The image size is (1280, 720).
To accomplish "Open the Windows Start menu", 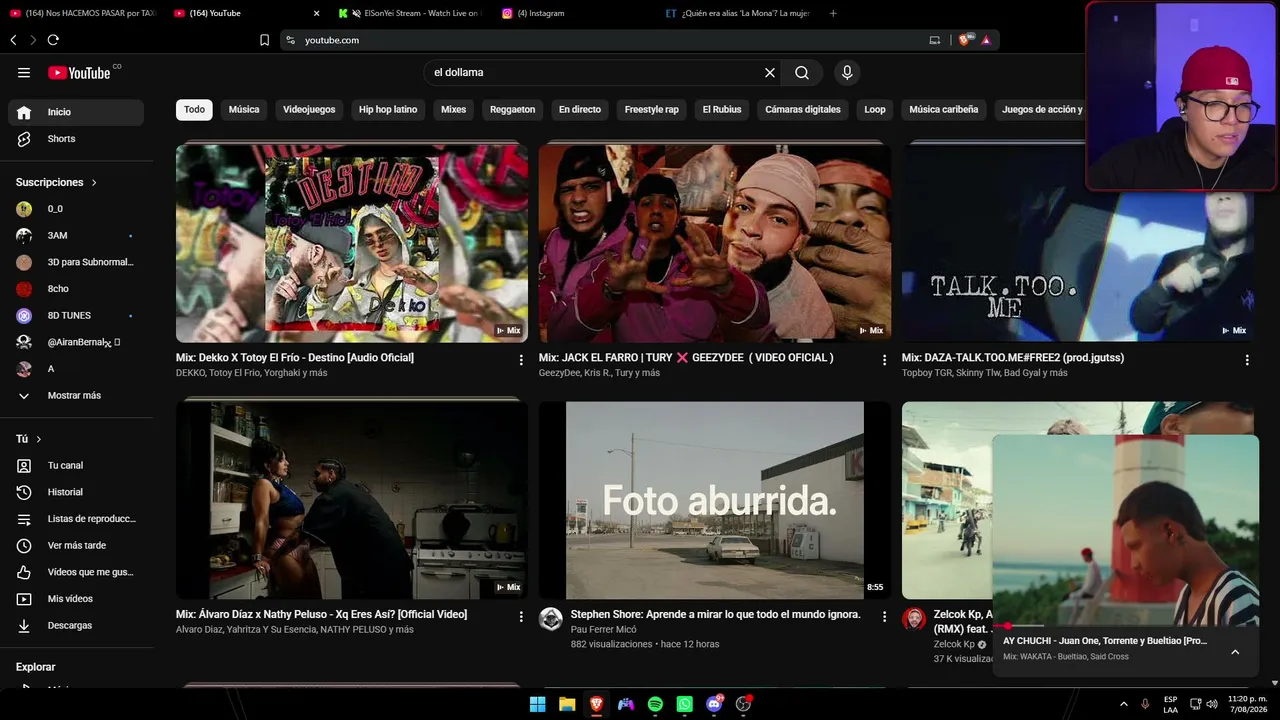I will (537, 704).
